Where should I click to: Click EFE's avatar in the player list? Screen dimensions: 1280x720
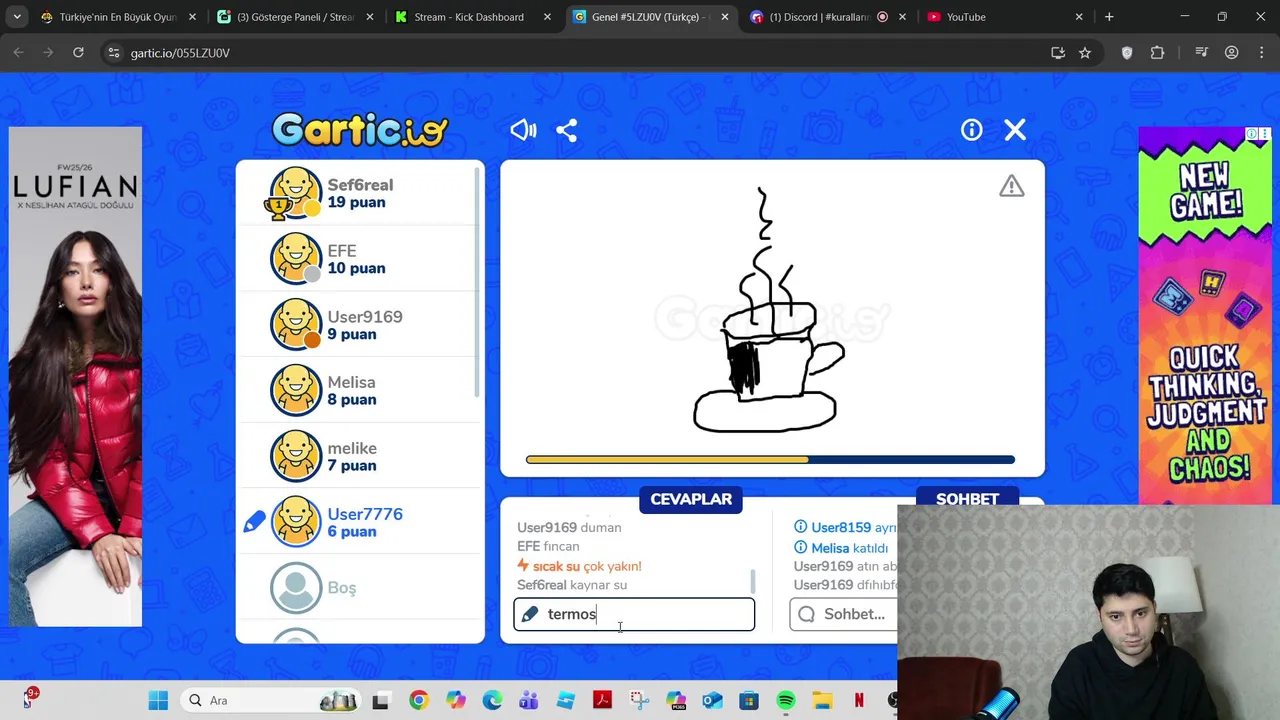(296, 259)
